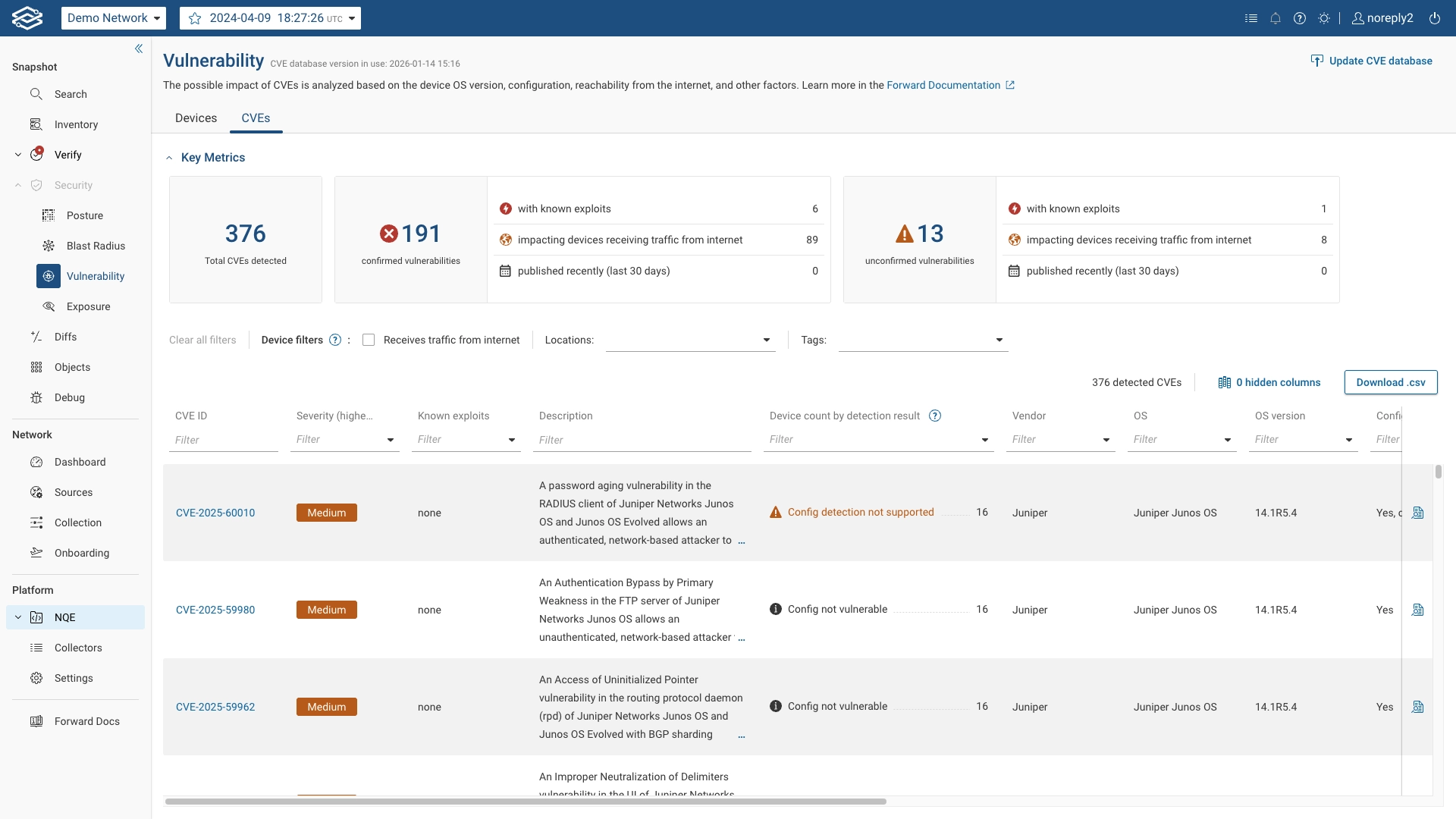Open the Locations filter dropdown
The image size is (1456, 819).
tap(766, 340)
